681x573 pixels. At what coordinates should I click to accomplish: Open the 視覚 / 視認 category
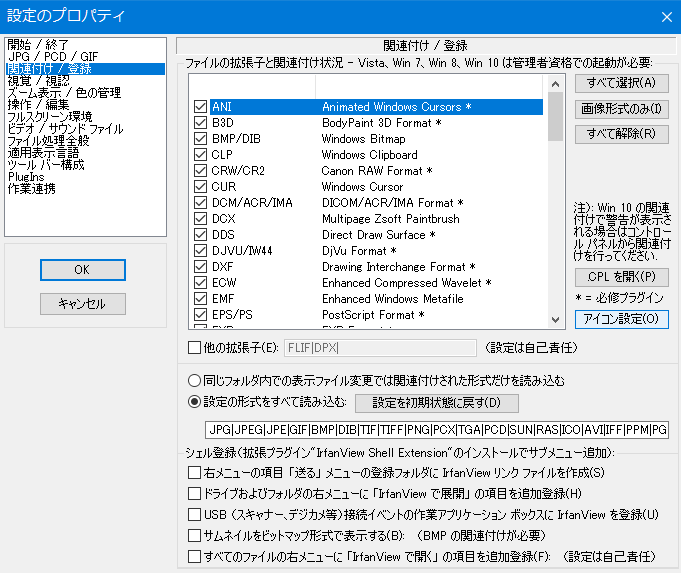38,81
